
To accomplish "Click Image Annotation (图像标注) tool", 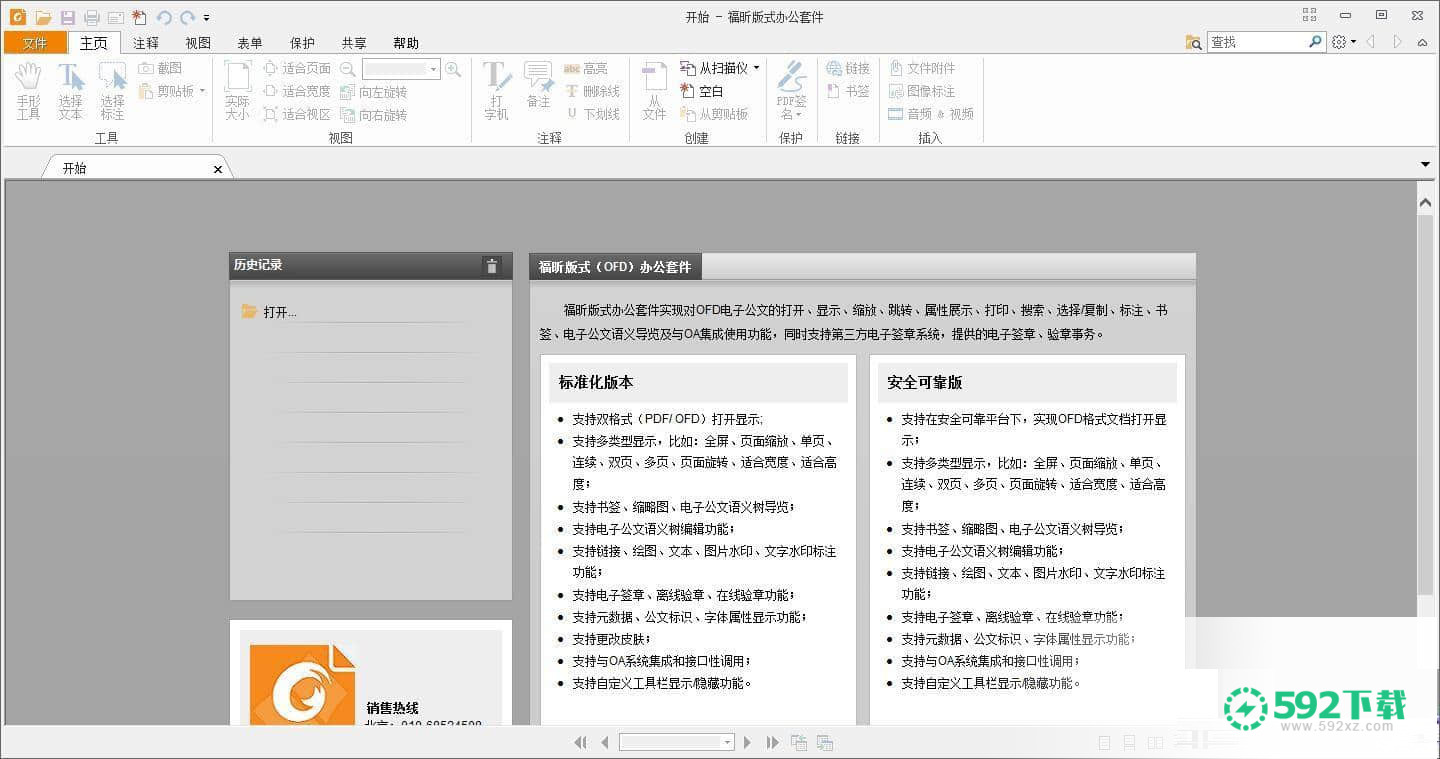I will [x=922, y=91].
